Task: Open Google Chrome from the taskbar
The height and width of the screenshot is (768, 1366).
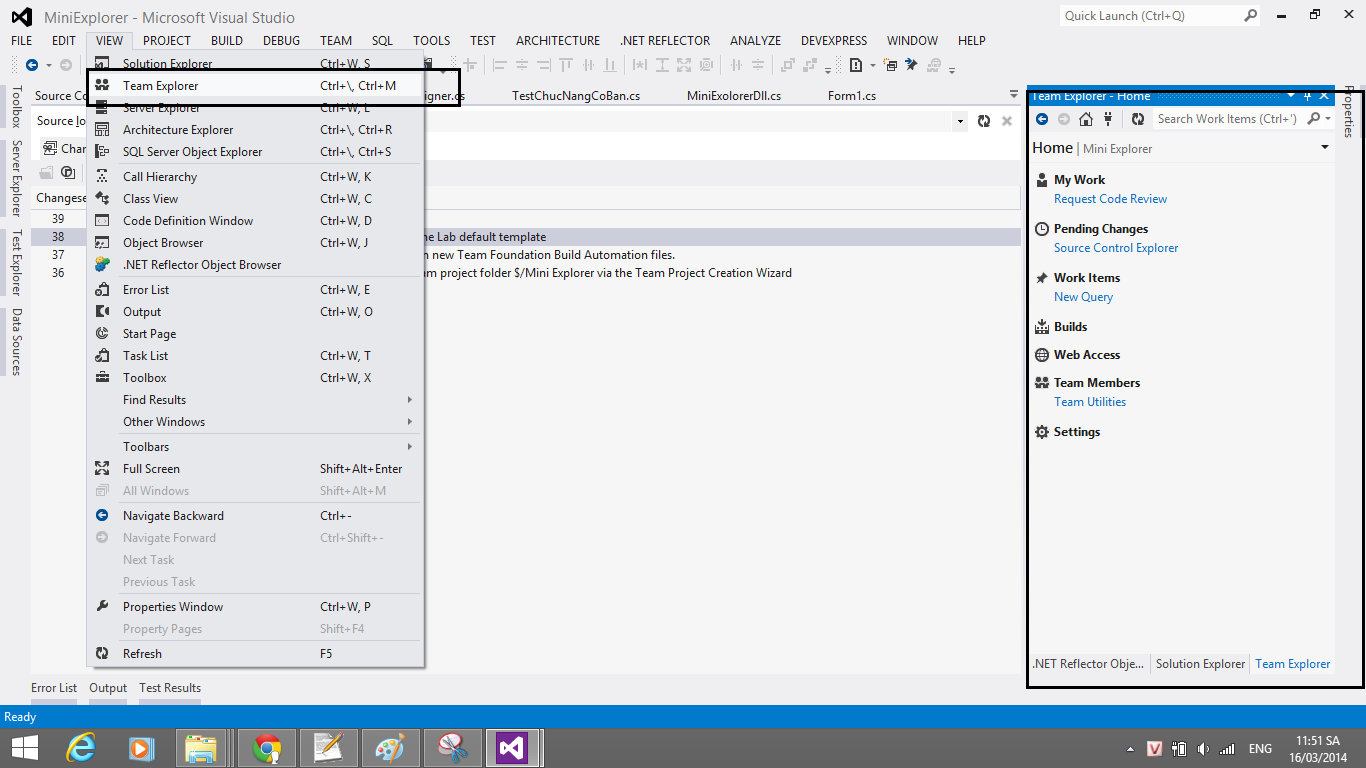Action: tap(267, 748)
